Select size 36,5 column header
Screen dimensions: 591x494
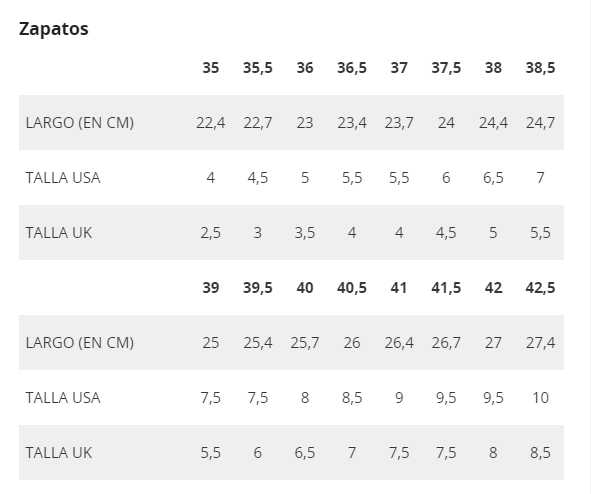coord(352,68)
